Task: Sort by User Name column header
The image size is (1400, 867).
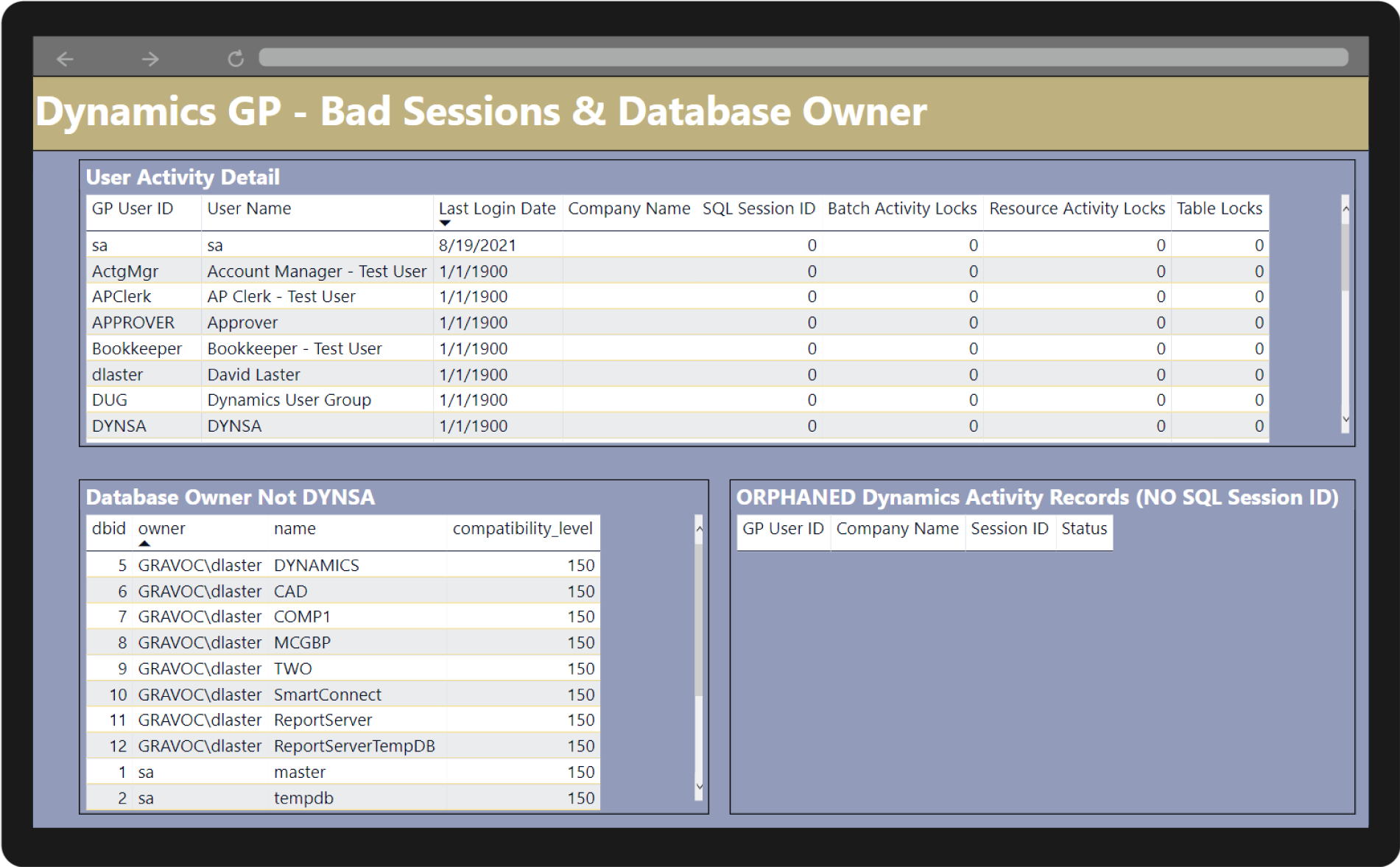Action: click(x=249, y=208)
